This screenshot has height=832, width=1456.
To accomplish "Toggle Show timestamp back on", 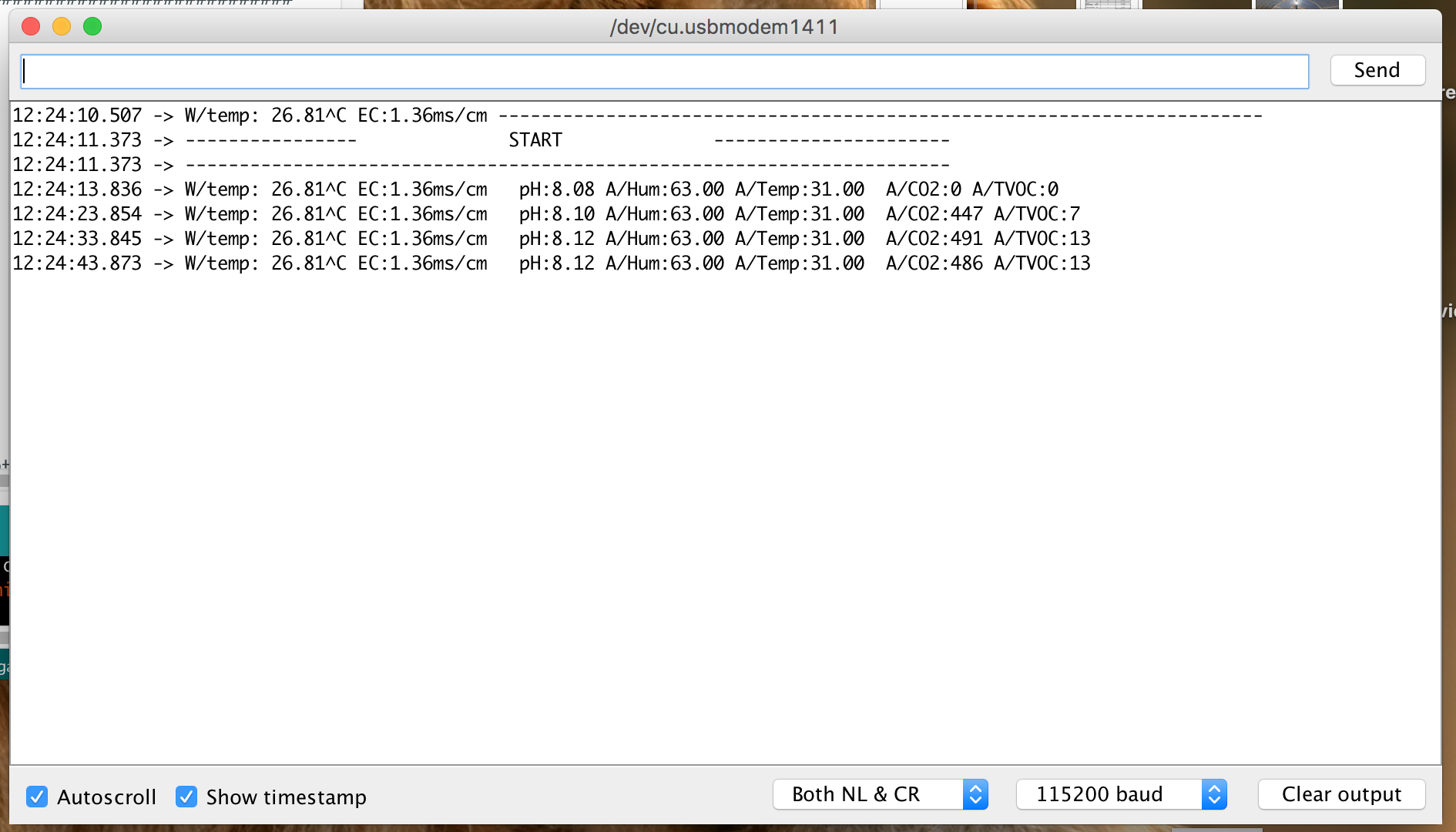I will tap(186, 797).
